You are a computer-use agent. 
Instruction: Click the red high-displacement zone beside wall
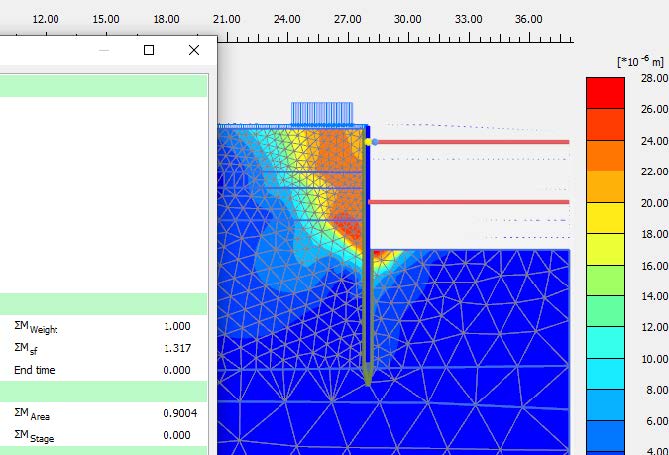pyautogui.click(x=348, y=229)
